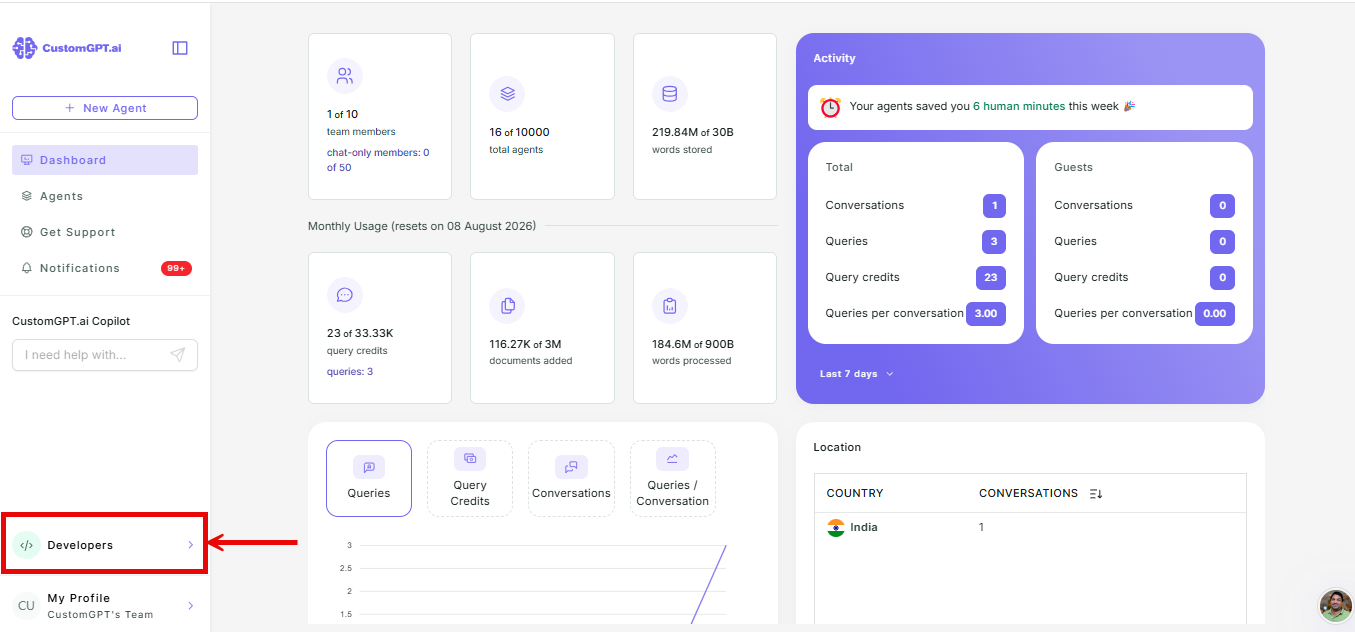Open Get Support menu item
Viewport: 1355px width, 632px height.
coord(105,232)
